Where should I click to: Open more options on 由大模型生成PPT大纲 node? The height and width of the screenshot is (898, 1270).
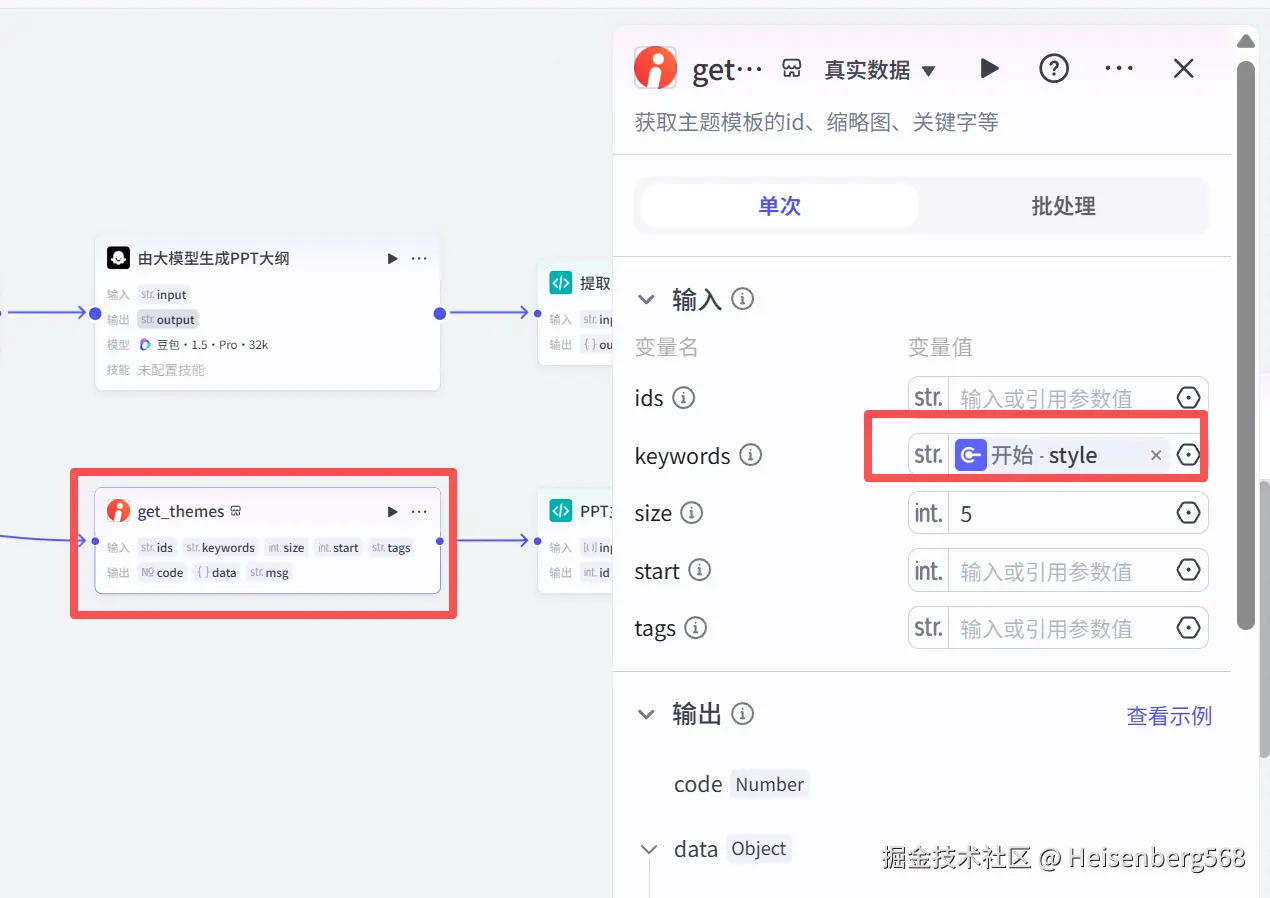click(419, 258)
